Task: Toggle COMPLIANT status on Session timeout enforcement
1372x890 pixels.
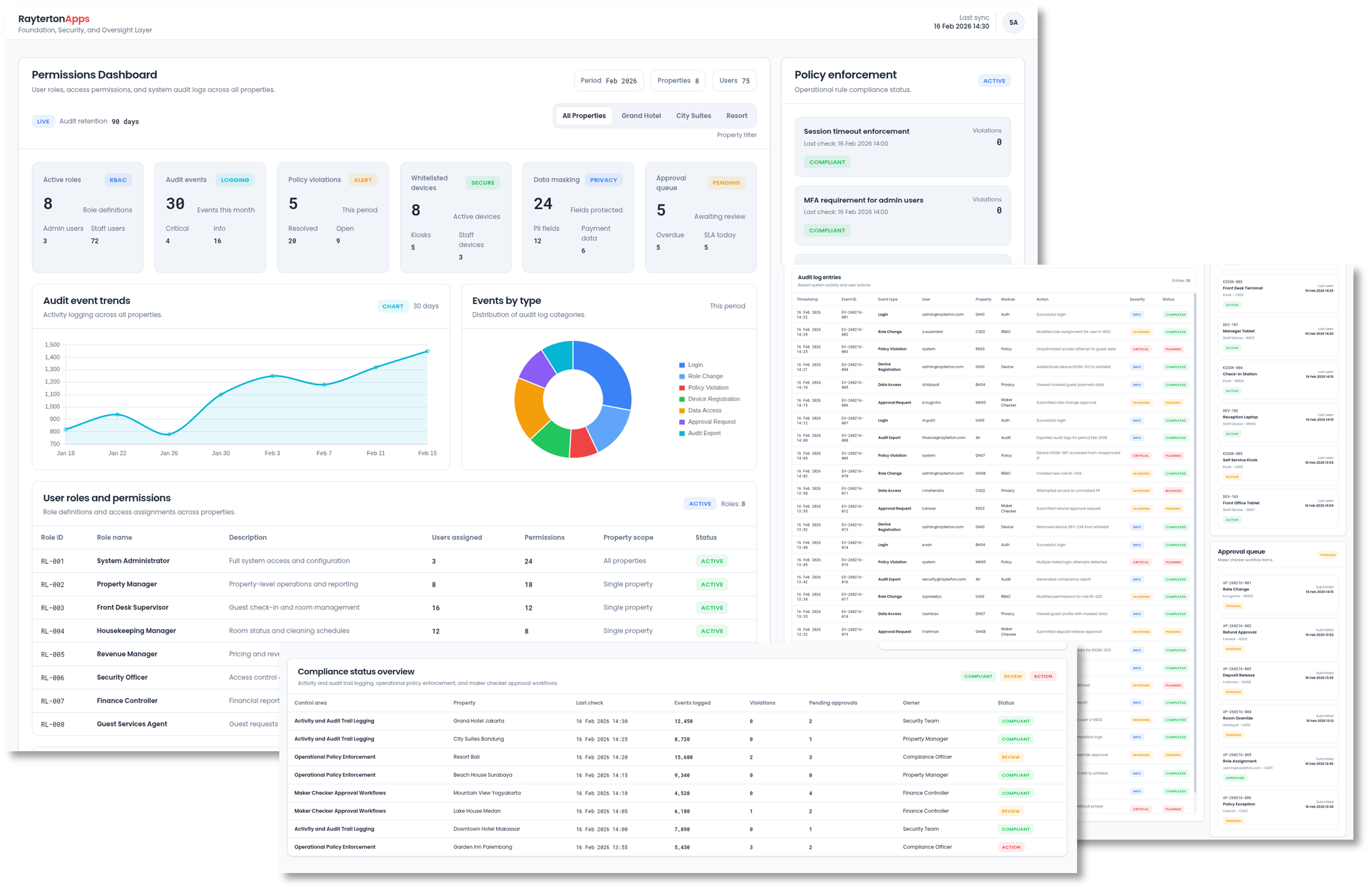Action: click(x=827, y=162)
